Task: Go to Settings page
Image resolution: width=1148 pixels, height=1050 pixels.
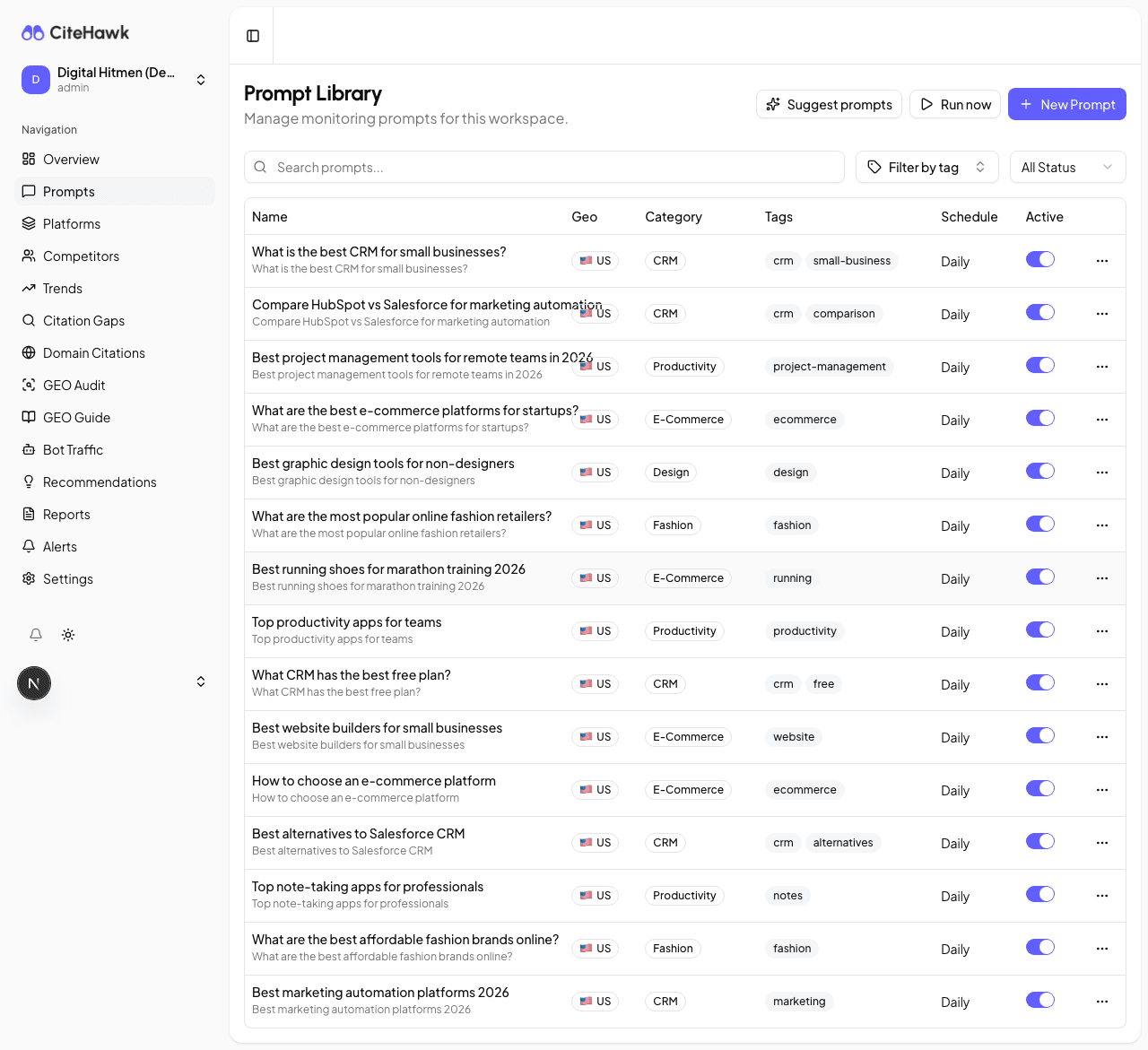Action: tap(115, 578)
